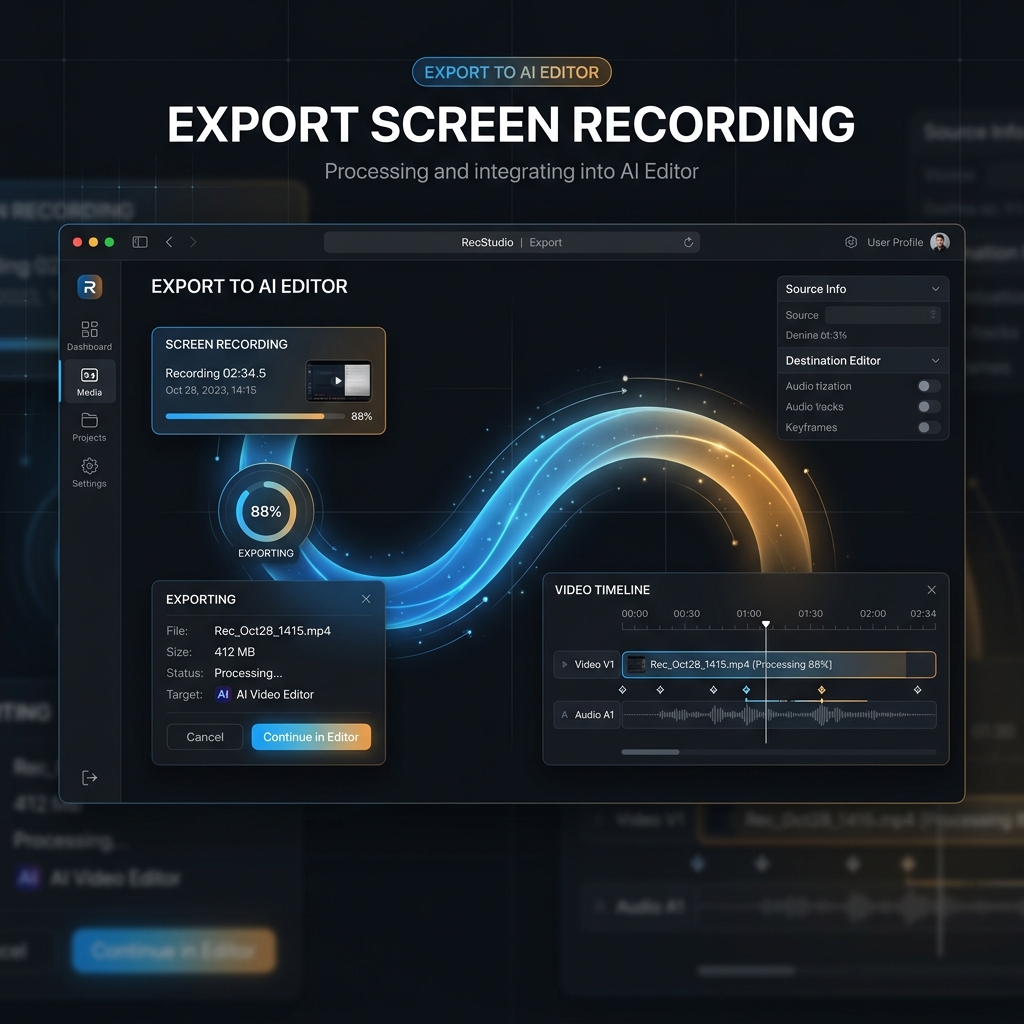Toggle the Audio tization switch
1024x1024 pixels.
point(929,386)
